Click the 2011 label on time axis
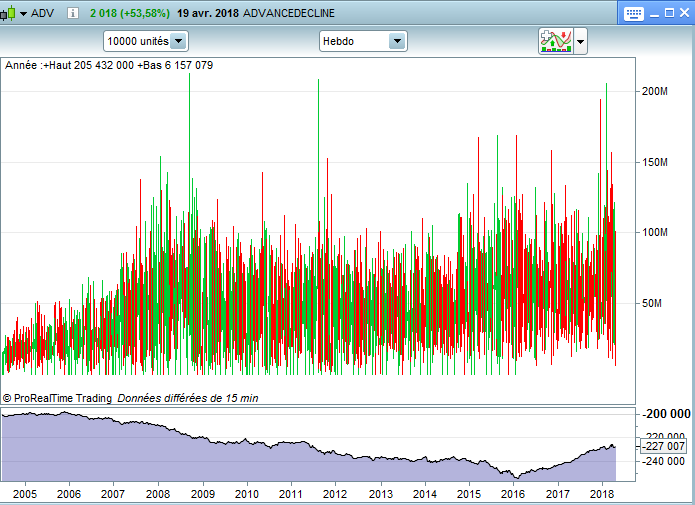The width and height of the screenshot is (695, 505). click(x=291, y=494)
